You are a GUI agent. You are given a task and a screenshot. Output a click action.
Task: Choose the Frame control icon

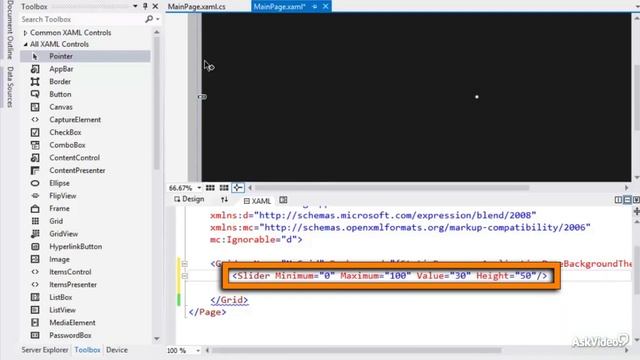(x=35, y=209)
